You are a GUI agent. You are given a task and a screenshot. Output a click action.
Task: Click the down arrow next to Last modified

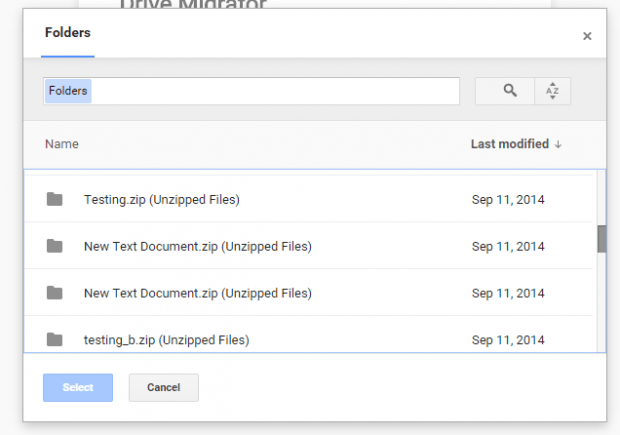tap(558, 144)
